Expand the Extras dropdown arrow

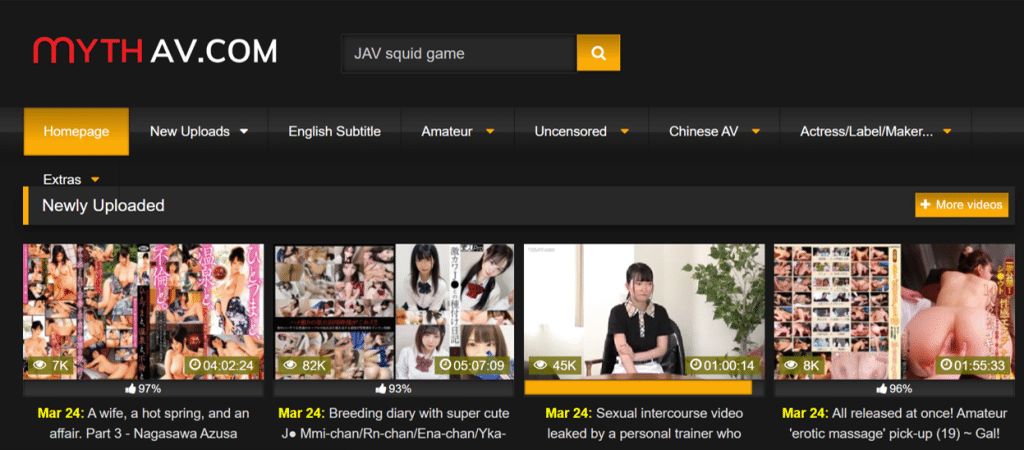pos(95,179)
